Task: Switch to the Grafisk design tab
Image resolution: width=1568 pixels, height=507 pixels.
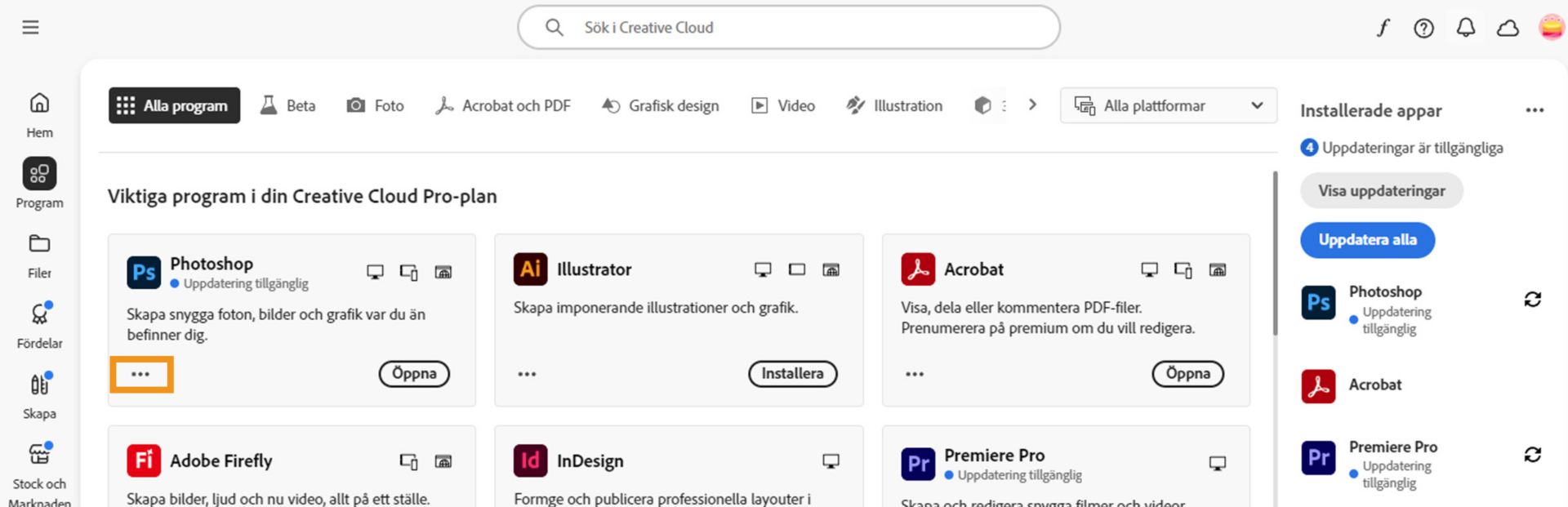Action: [661, 106]
